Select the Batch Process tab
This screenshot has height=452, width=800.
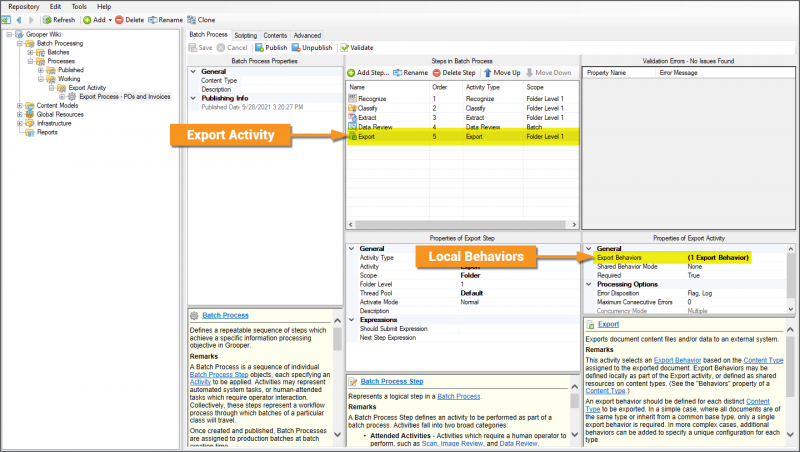(x=208, y=35)
